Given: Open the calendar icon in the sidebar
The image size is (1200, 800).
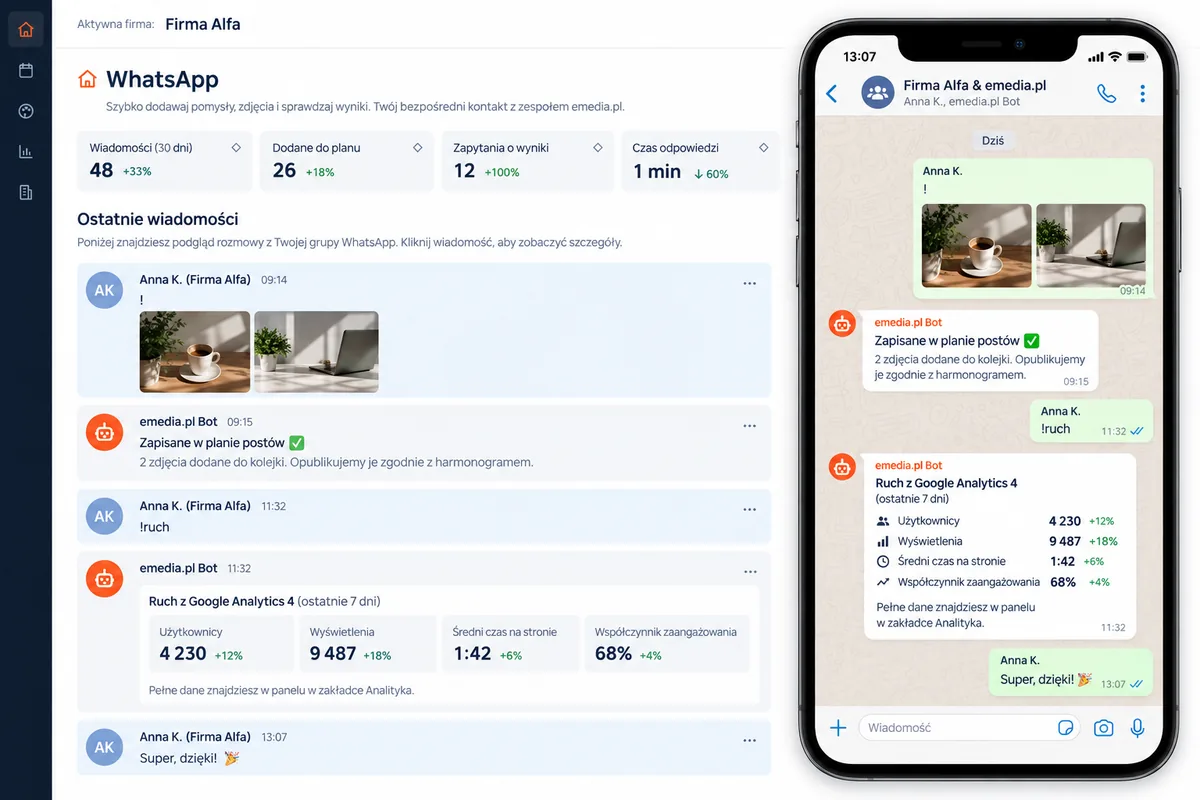Looking at the screenshot, I should point(26,70).
